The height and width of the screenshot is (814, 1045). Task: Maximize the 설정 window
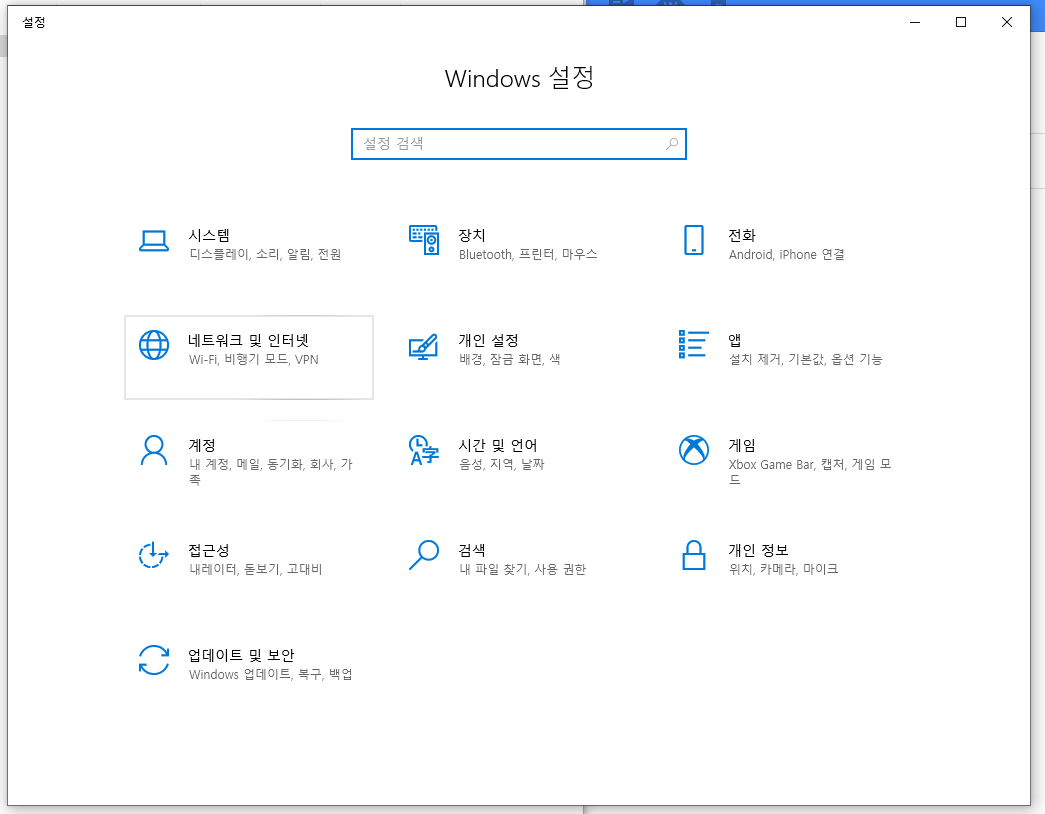[x=961, y=22]
